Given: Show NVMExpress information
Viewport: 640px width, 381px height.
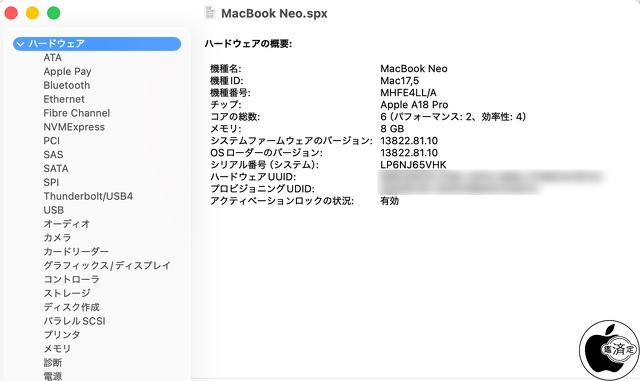Looking at the screenshot, I should (74, 127).
